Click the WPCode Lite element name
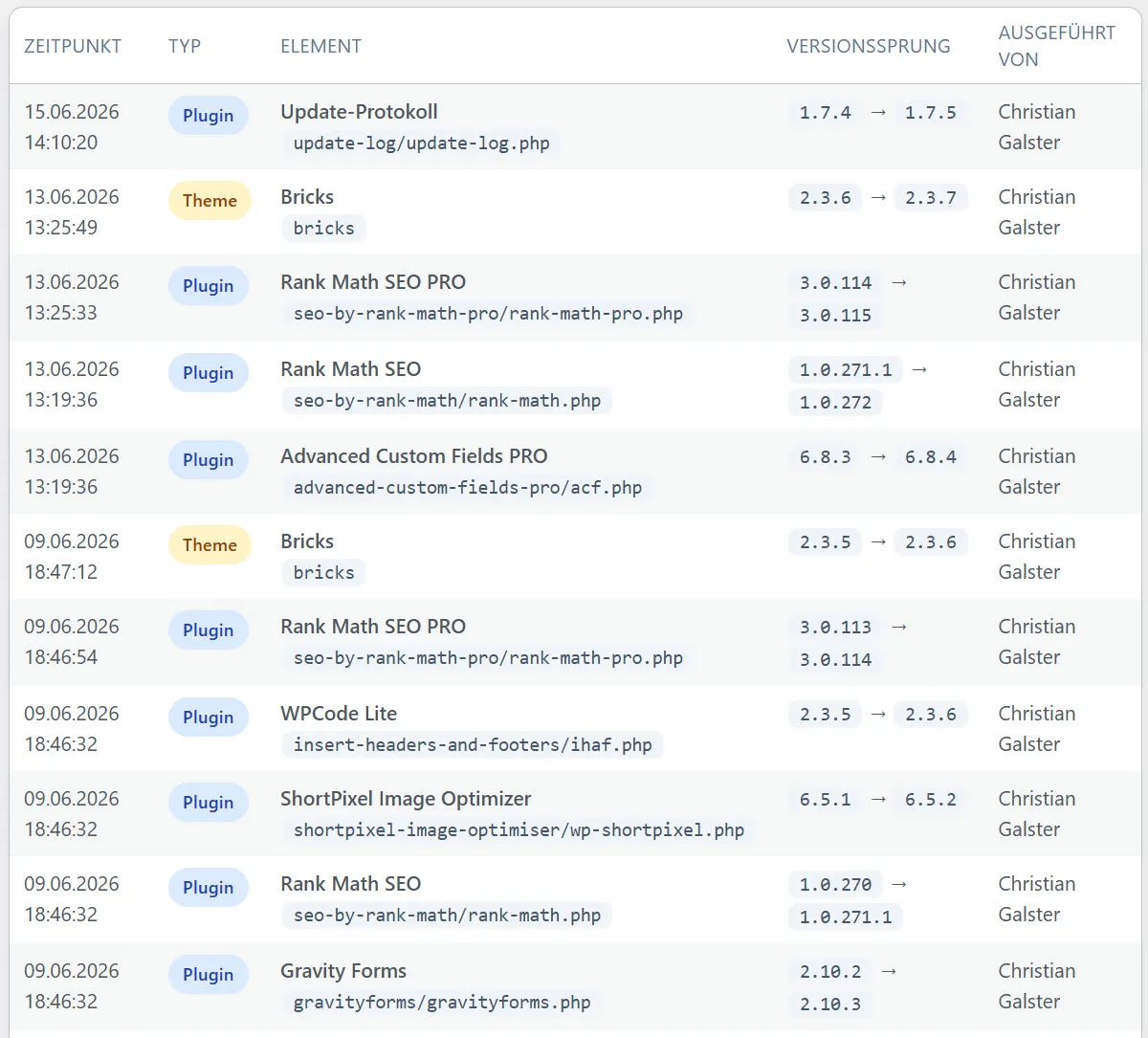The image size is (1148, 1038). [339, 714]
